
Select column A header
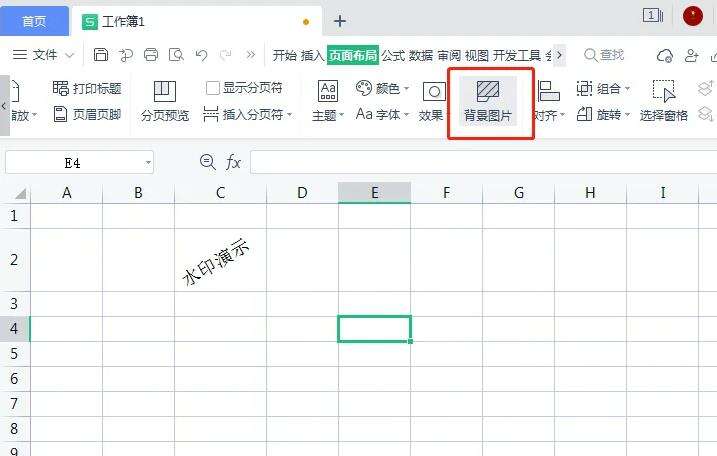pos(67,193)
